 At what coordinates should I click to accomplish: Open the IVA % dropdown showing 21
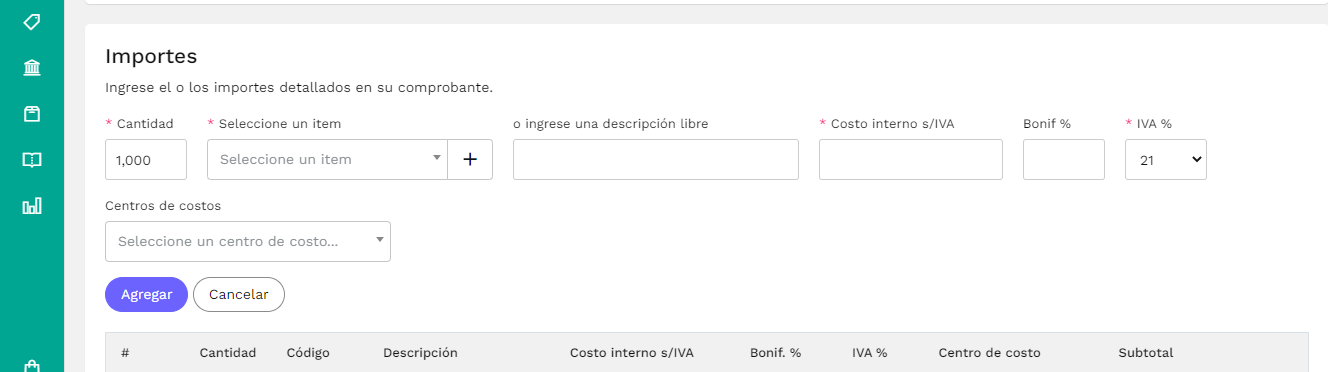point(1166,159)
